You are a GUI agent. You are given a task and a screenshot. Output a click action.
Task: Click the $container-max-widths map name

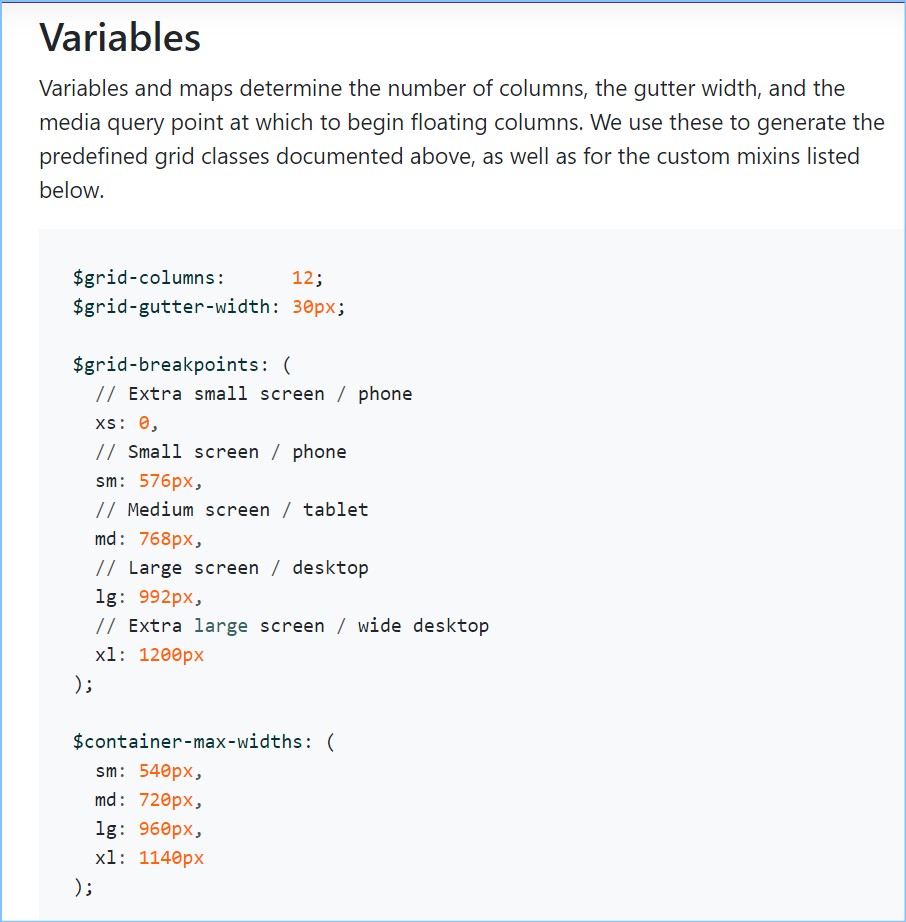click(x=192, y=742)
